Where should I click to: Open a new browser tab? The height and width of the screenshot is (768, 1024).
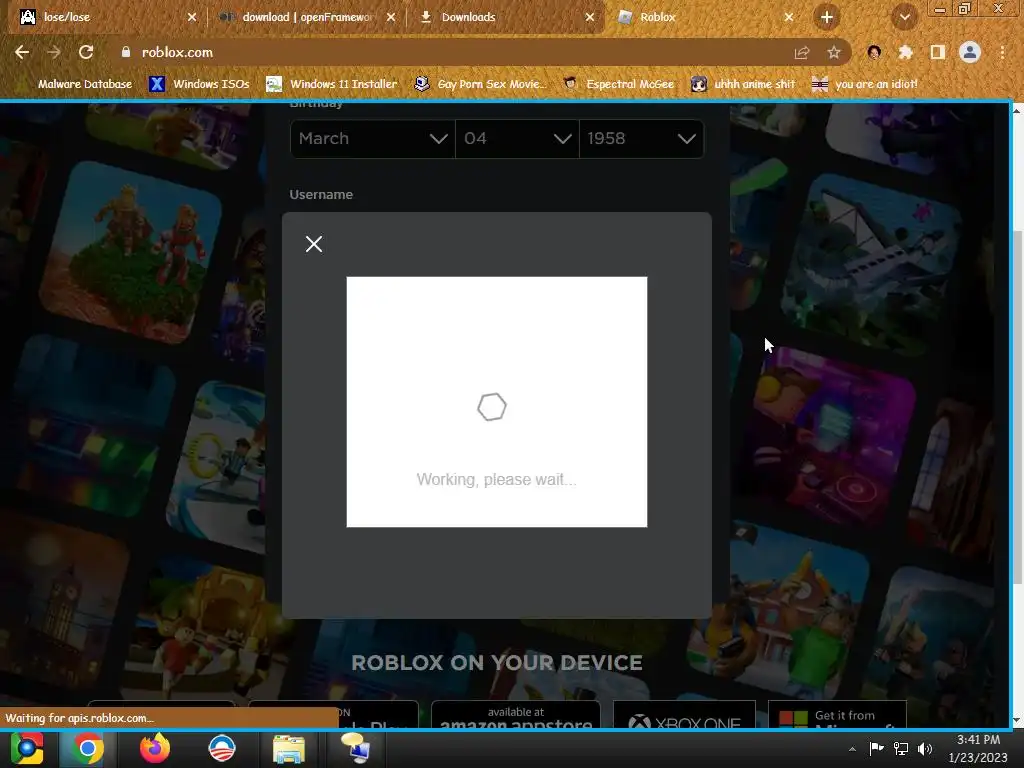pyautogui.click(x=826, y=17)
